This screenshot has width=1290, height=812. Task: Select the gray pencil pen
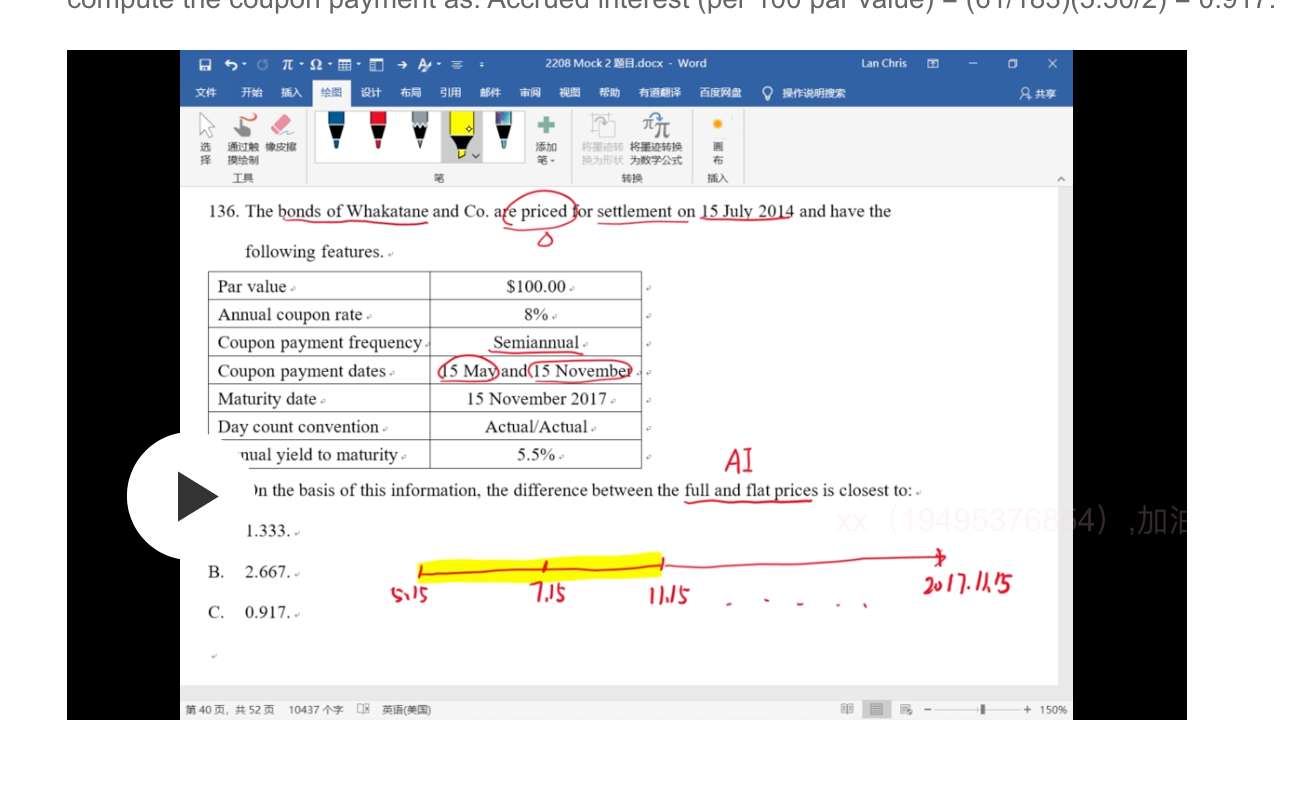click(x=419, y=131)
